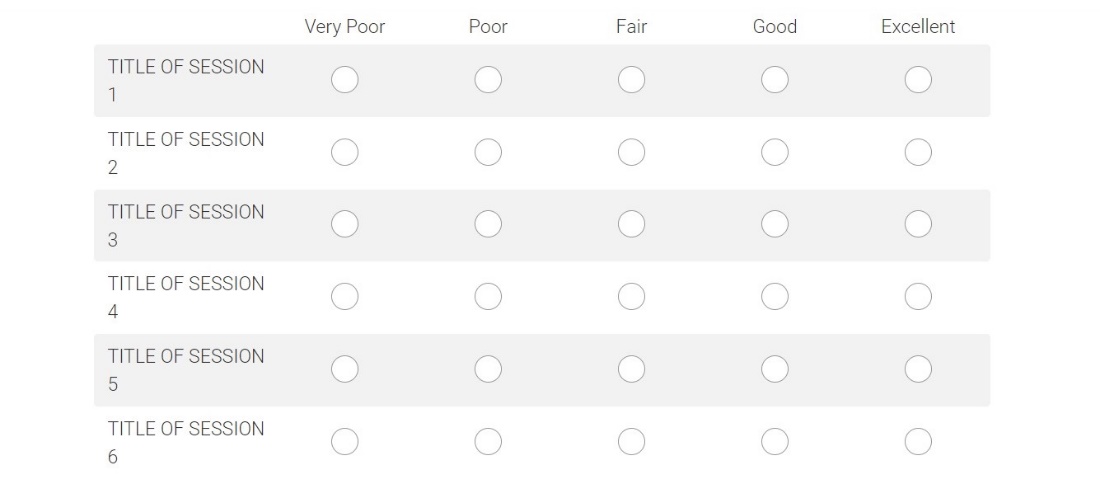Select Good for Session 6
Image resolution: width=1100 pixels, height=498 pixels.
pyautogui.click(x=775, y=441)
